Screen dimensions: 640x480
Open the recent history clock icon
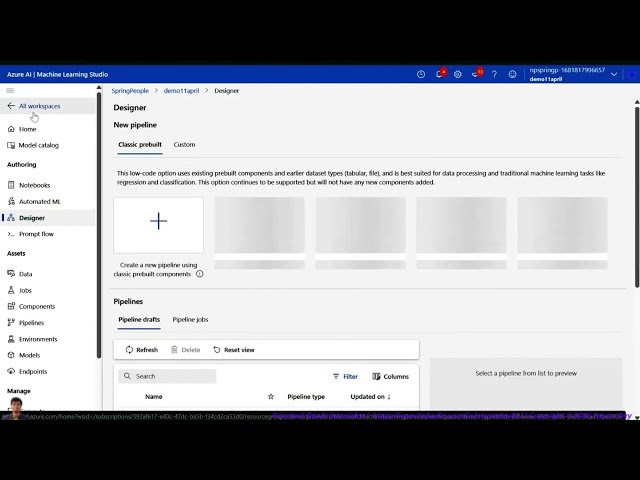tap(421, 74)
